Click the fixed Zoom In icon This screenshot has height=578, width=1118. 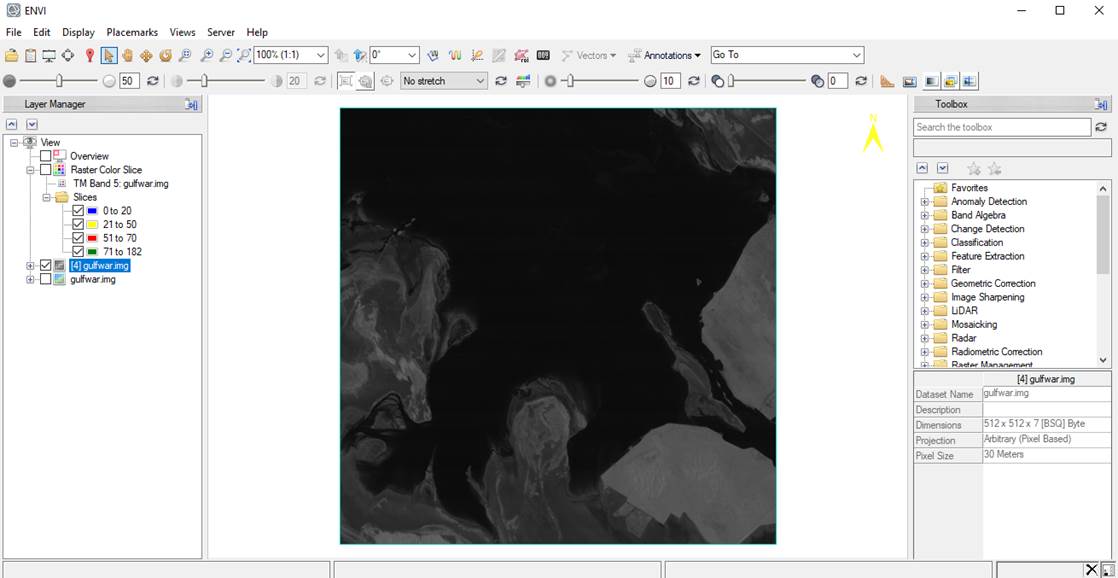click(x=207, y=55)
